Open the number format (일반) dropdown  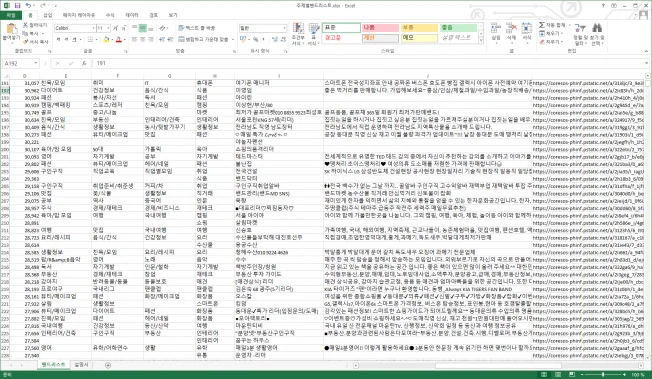284,28
